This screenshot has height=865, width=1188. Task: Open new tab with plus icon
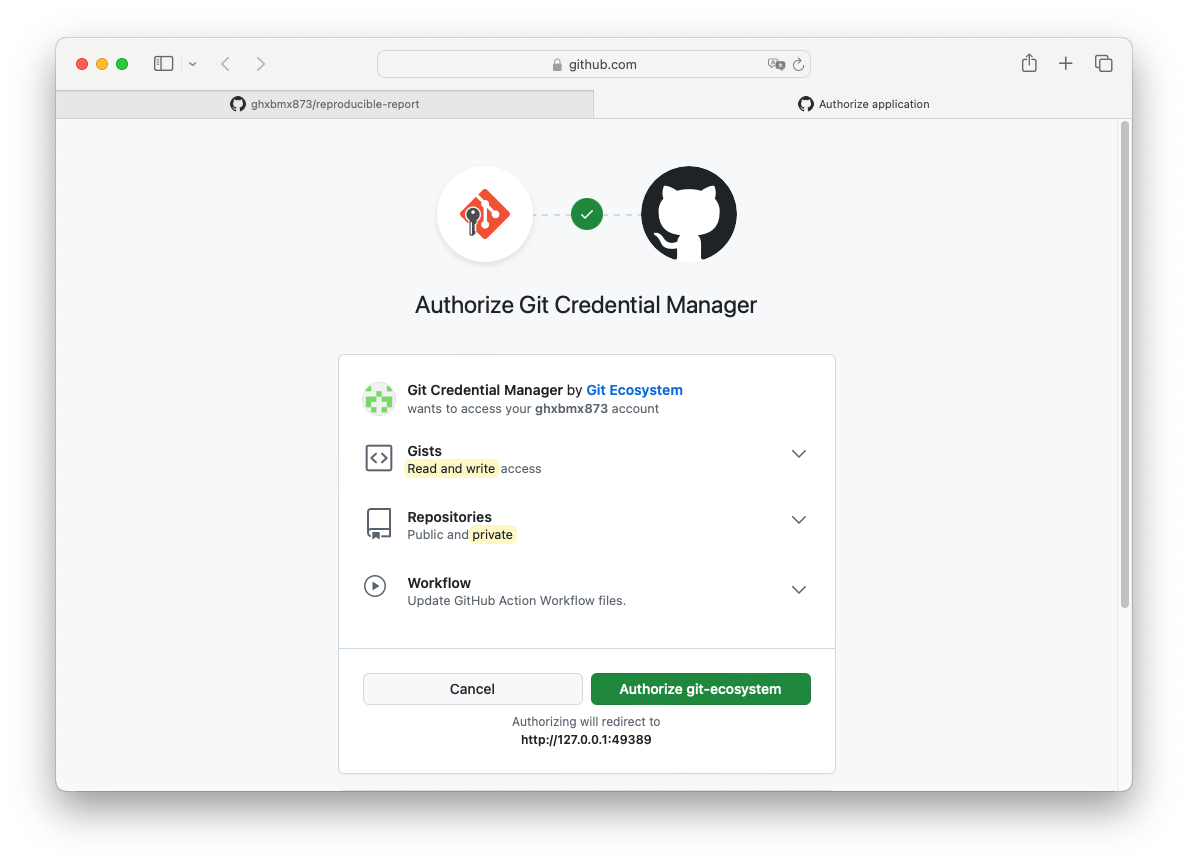point(1066,64)
